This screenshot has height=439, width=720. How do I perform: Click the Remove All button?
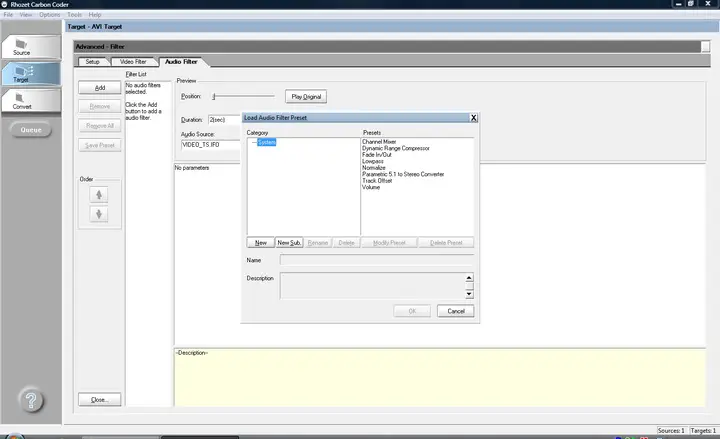pyautogui.click(x=100, y=126)
